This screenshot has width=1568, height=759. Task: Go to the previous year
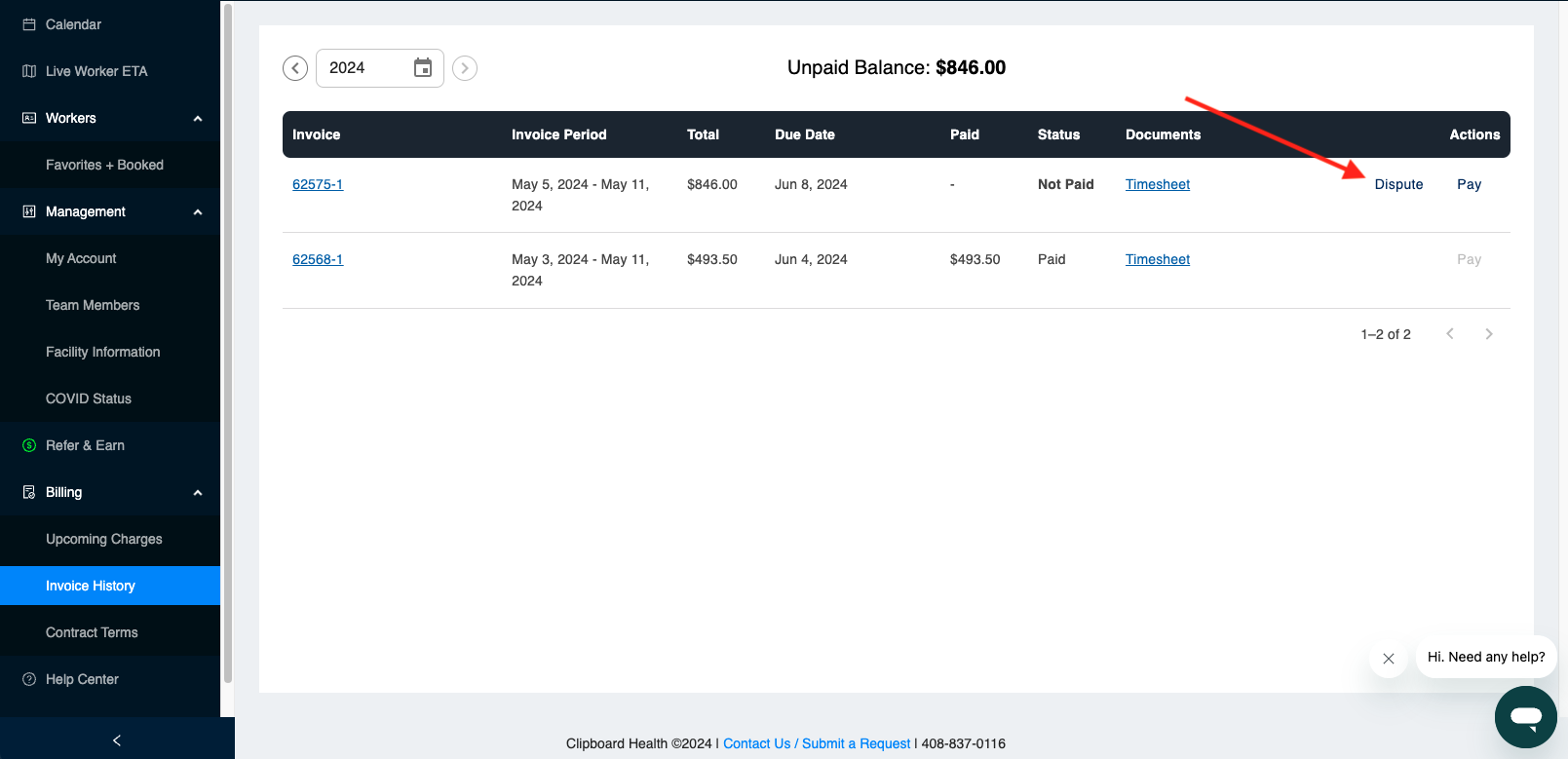(x=295, y=68)
